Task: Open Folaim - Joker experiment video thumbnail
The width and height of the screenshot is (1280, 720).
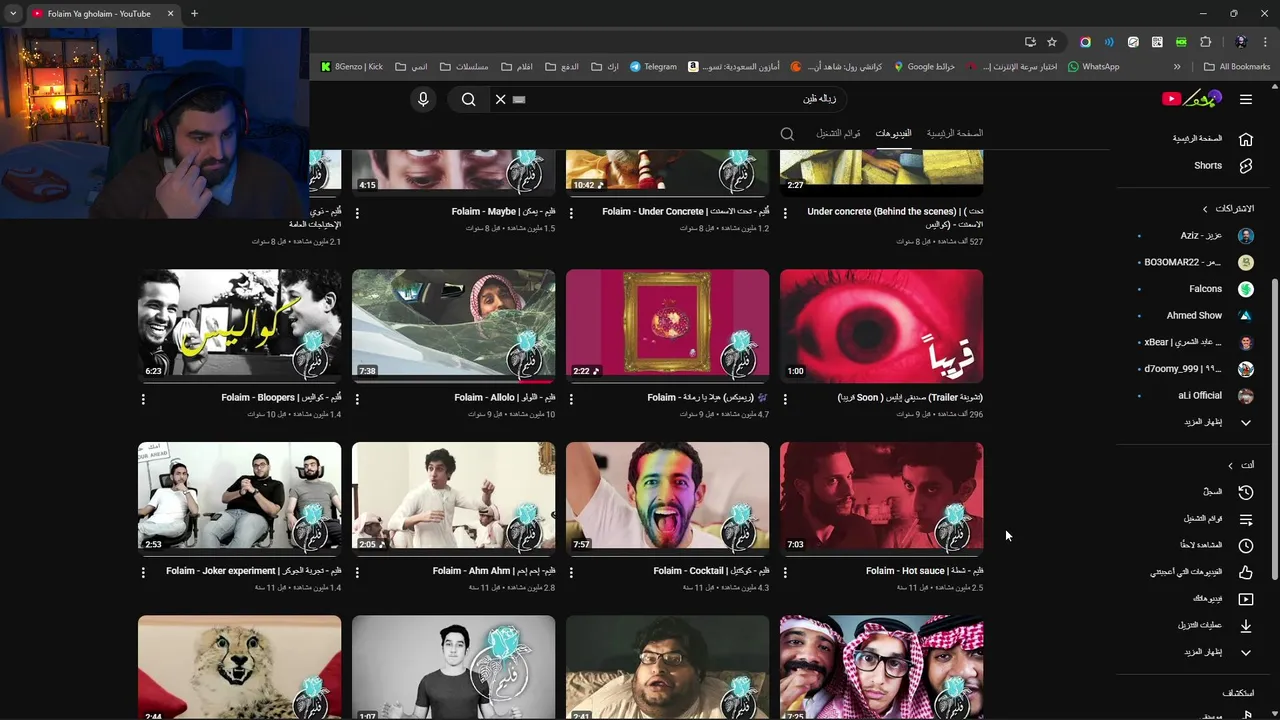Action: (240, 499)
